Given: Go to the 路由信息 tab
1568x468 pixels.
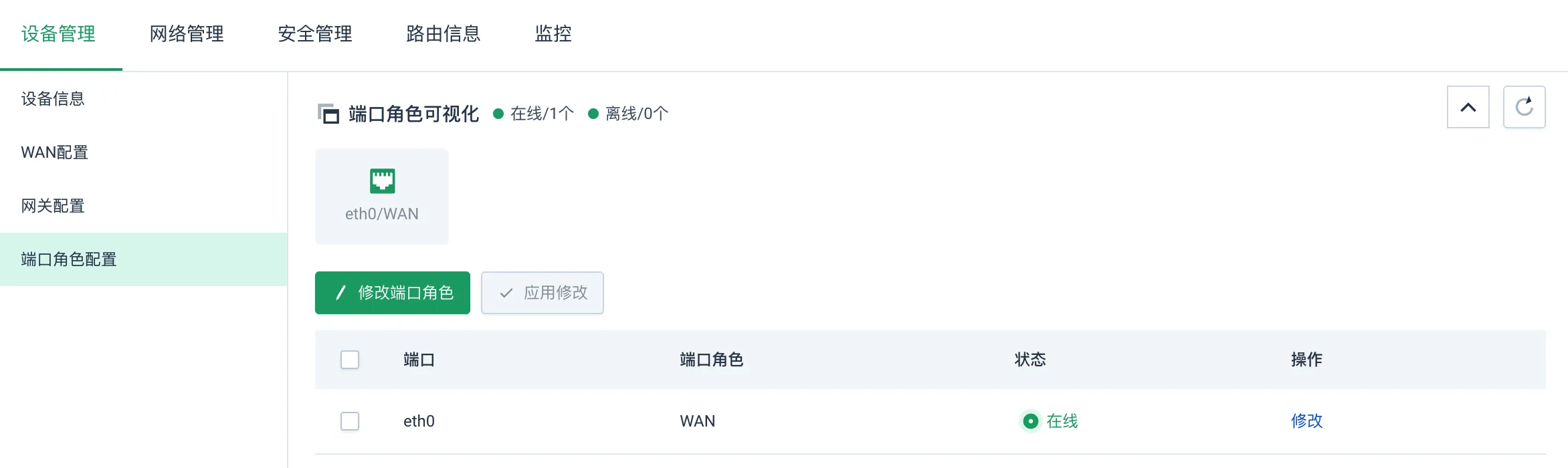Looking at the screenshot, I should (x=444, y=34).
